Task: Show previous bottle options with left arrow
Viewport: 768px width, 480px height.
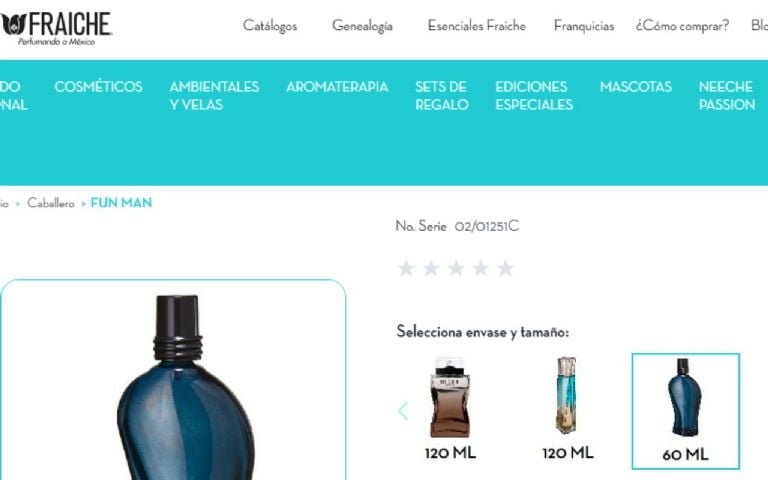Action: (x=403, y=411)
